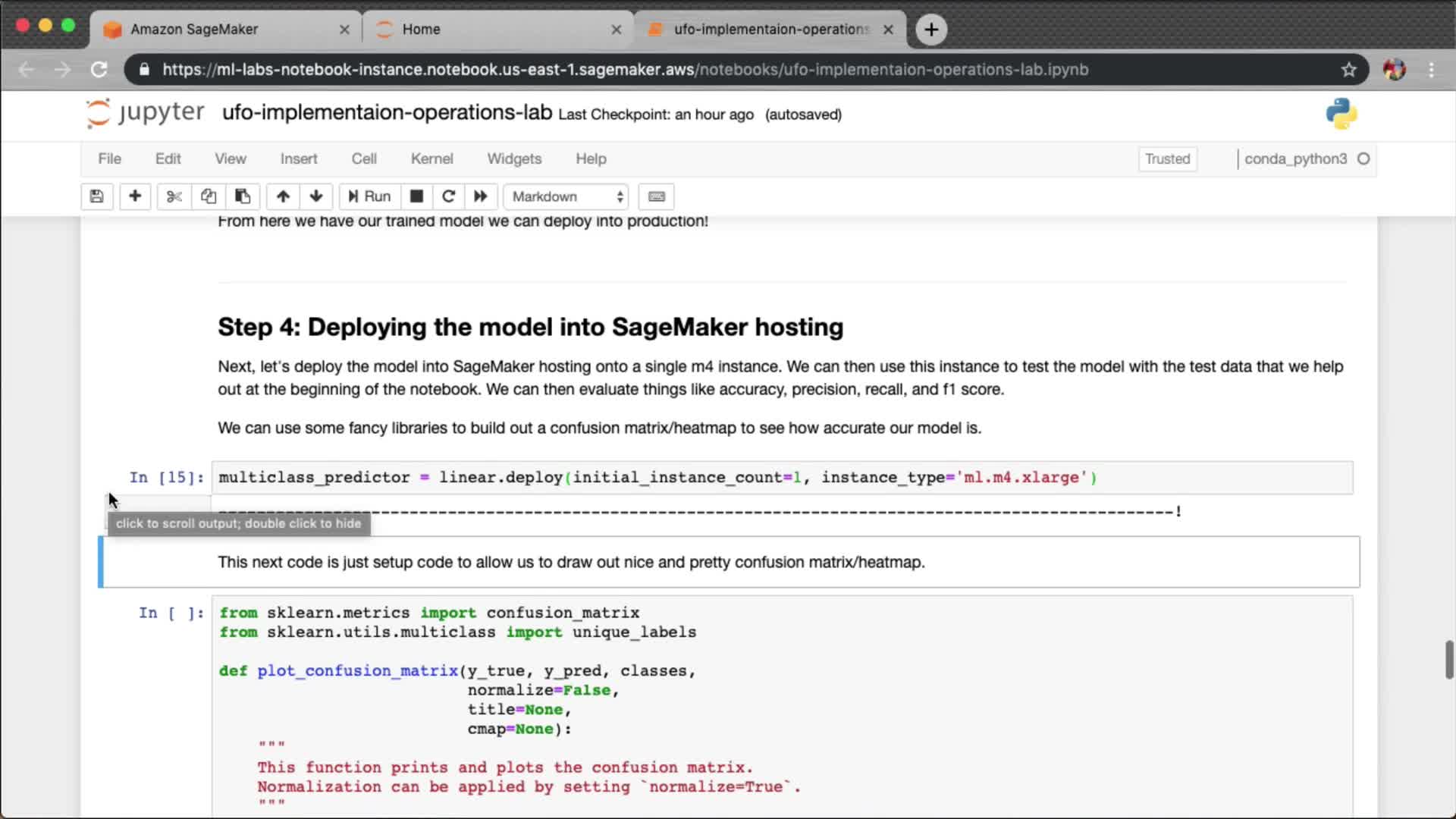
Task: Open the Cell menu
Action: (x=363, y=158)
